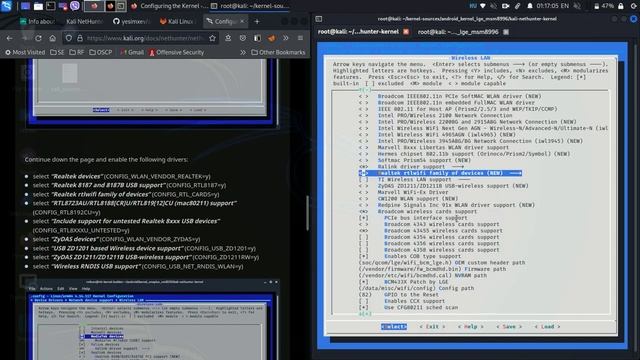
Task: Select Configuring the Kernel taskbar window
Action: [170, 6]
